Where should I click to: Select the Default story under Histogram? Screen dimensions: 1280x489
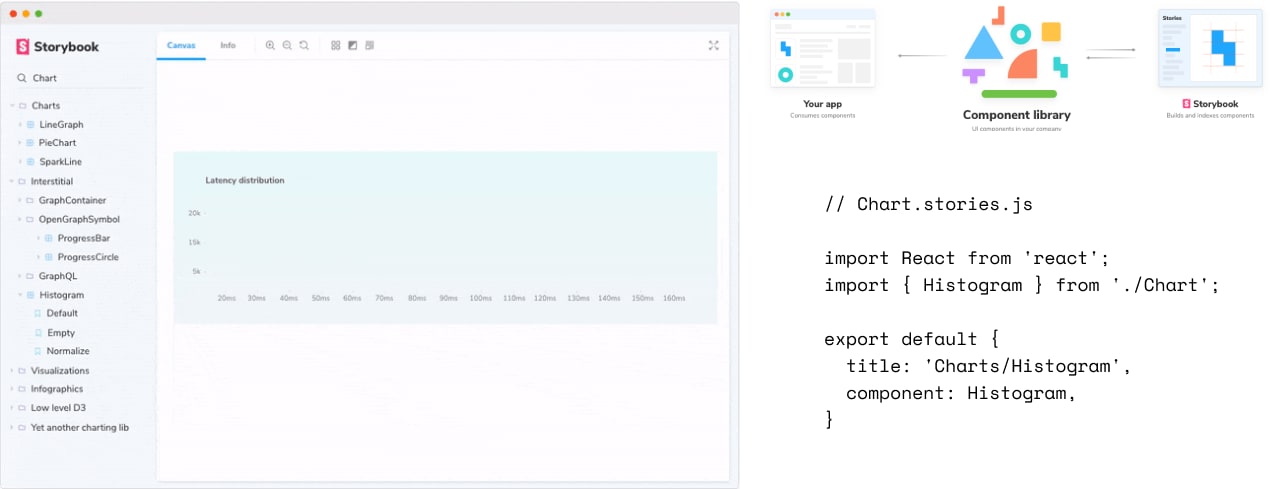[x=62, y=313]
